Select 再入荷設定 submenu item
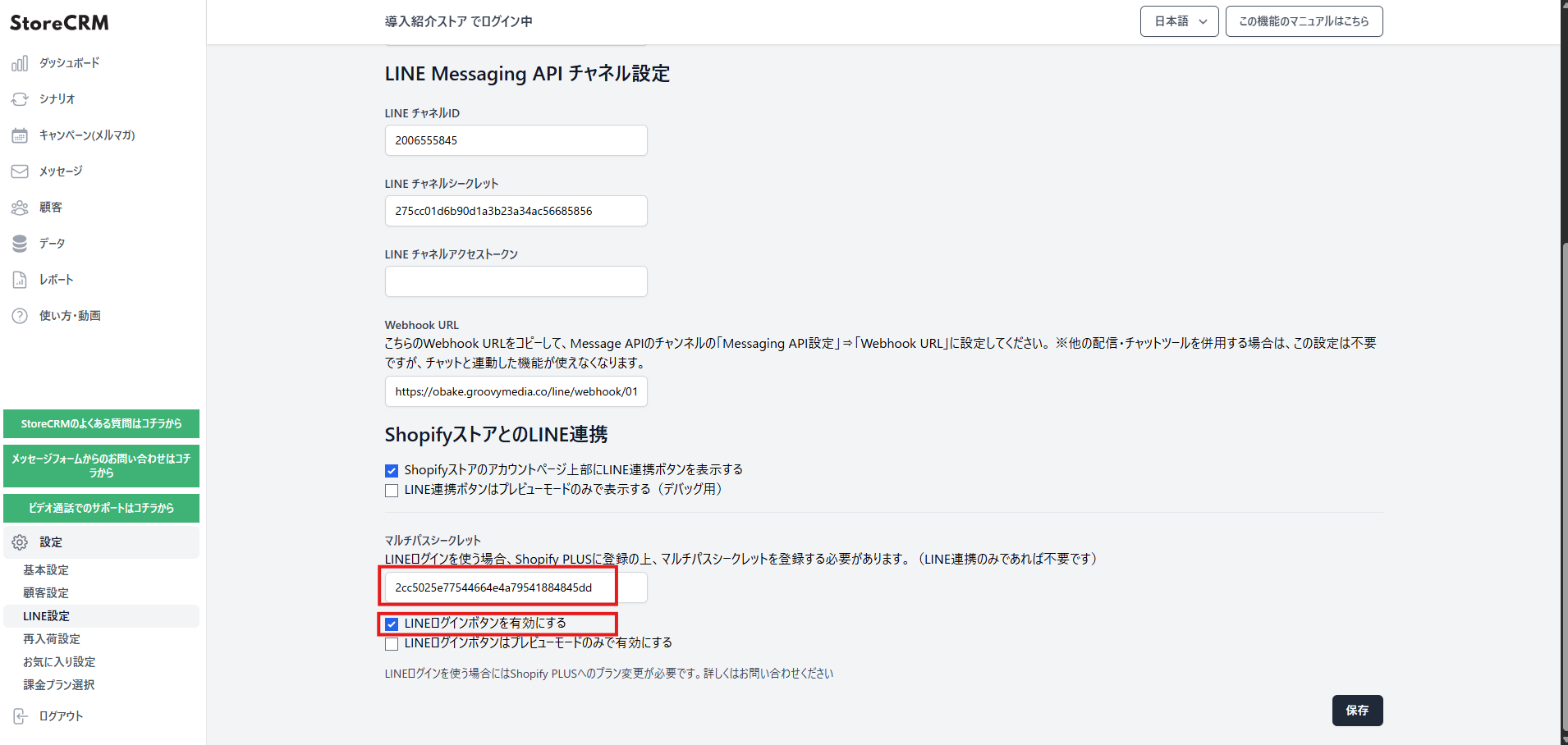 (52, 639)
